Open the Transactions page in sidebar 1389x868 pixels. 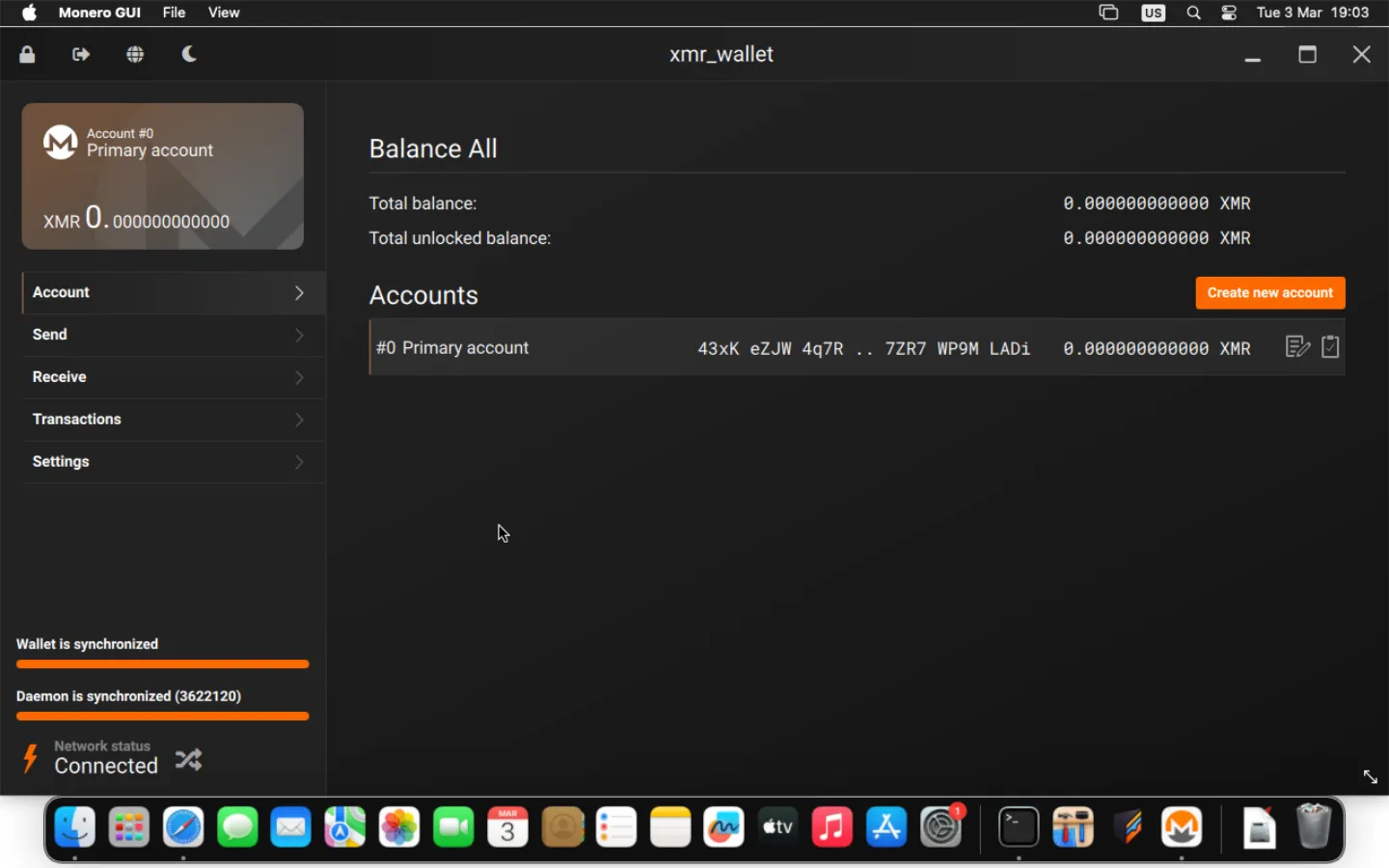pyautogui.click(x=174, y=420)
